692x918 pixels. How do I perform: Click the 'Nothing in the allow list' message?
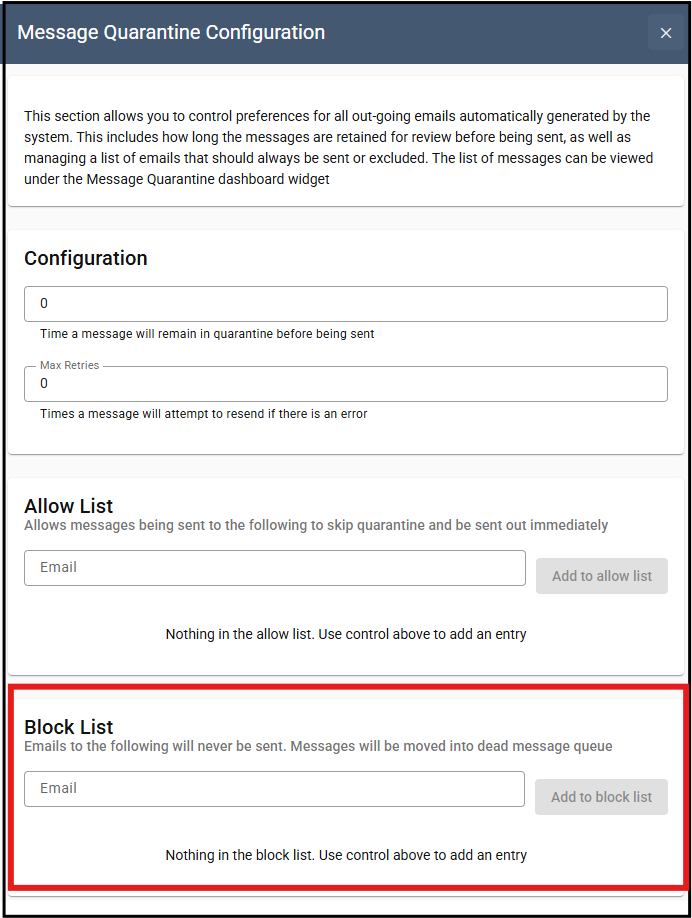coord(346,634)
